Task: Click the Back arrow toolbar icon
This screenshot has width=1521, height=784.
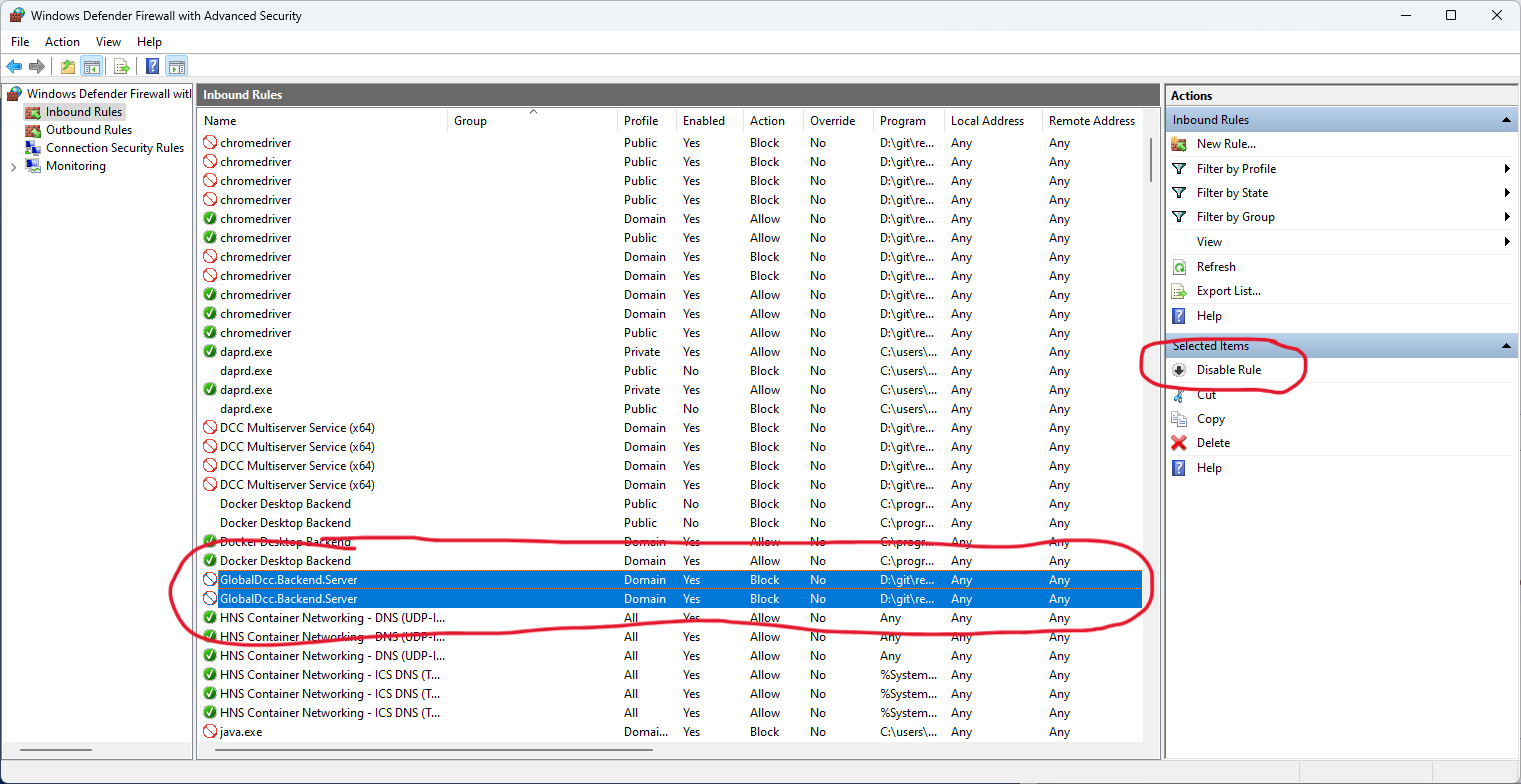Action: [x=14, y=67]
